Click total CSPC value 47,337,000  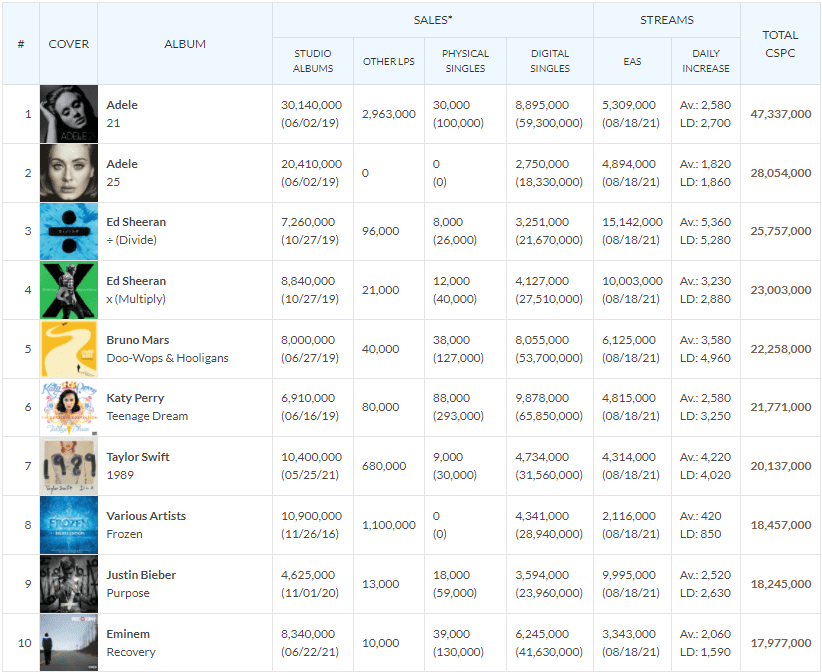click(x=781, y=114)
